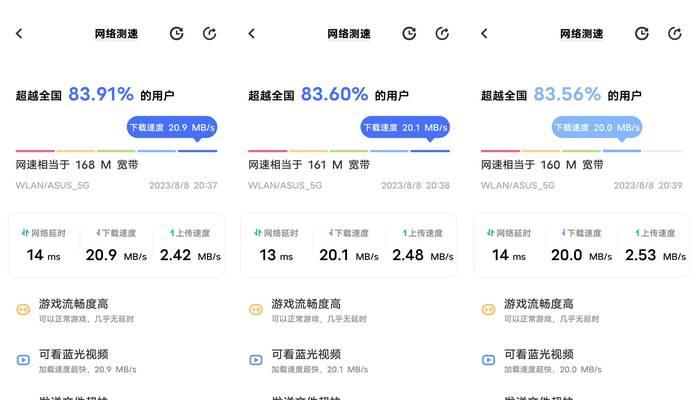This screenshot has width=698, height=400.
Task: Open test history on the 83.91% screen
Action: coord(176,33)
